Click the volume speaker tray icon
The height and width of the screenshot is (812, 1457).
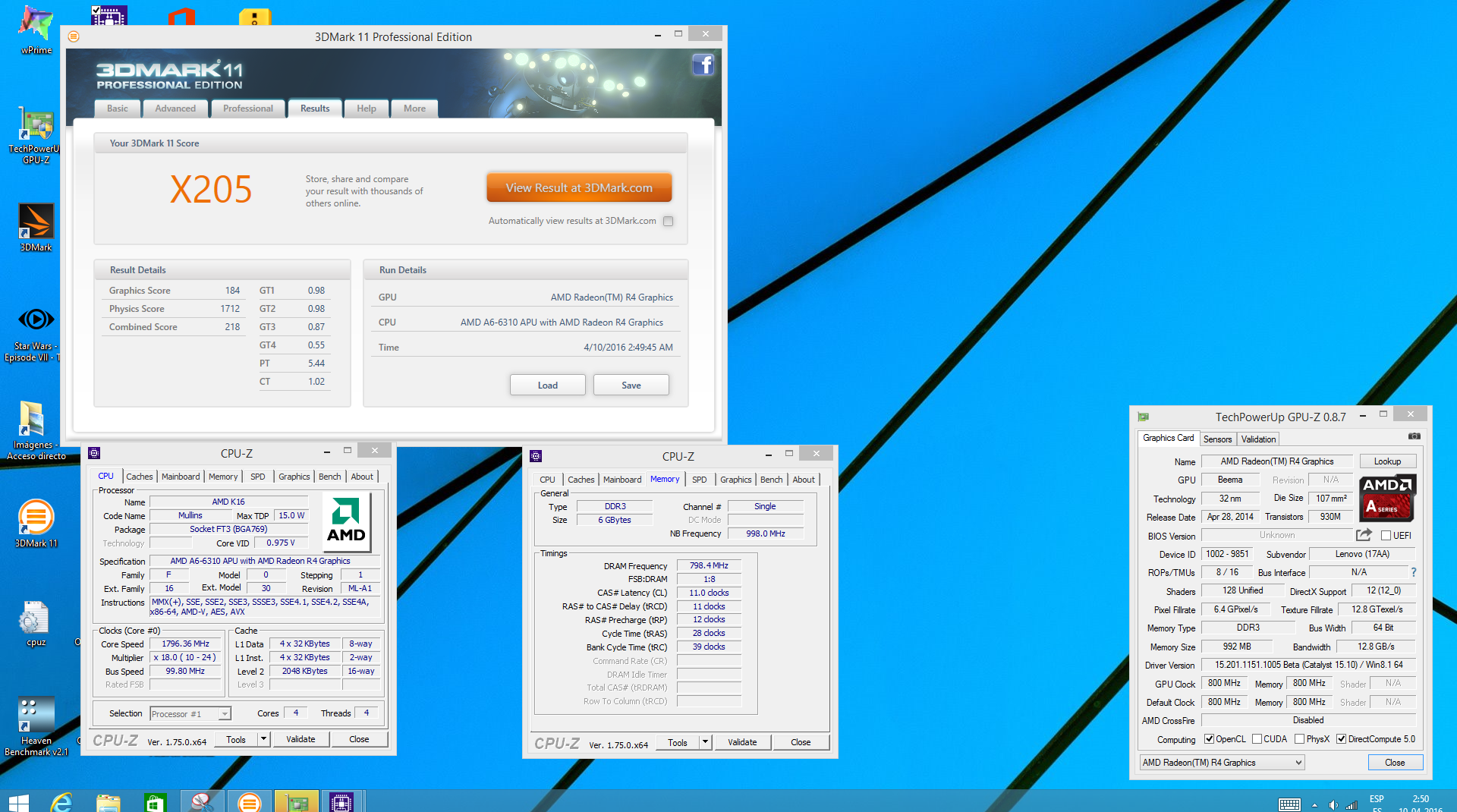1333,804
